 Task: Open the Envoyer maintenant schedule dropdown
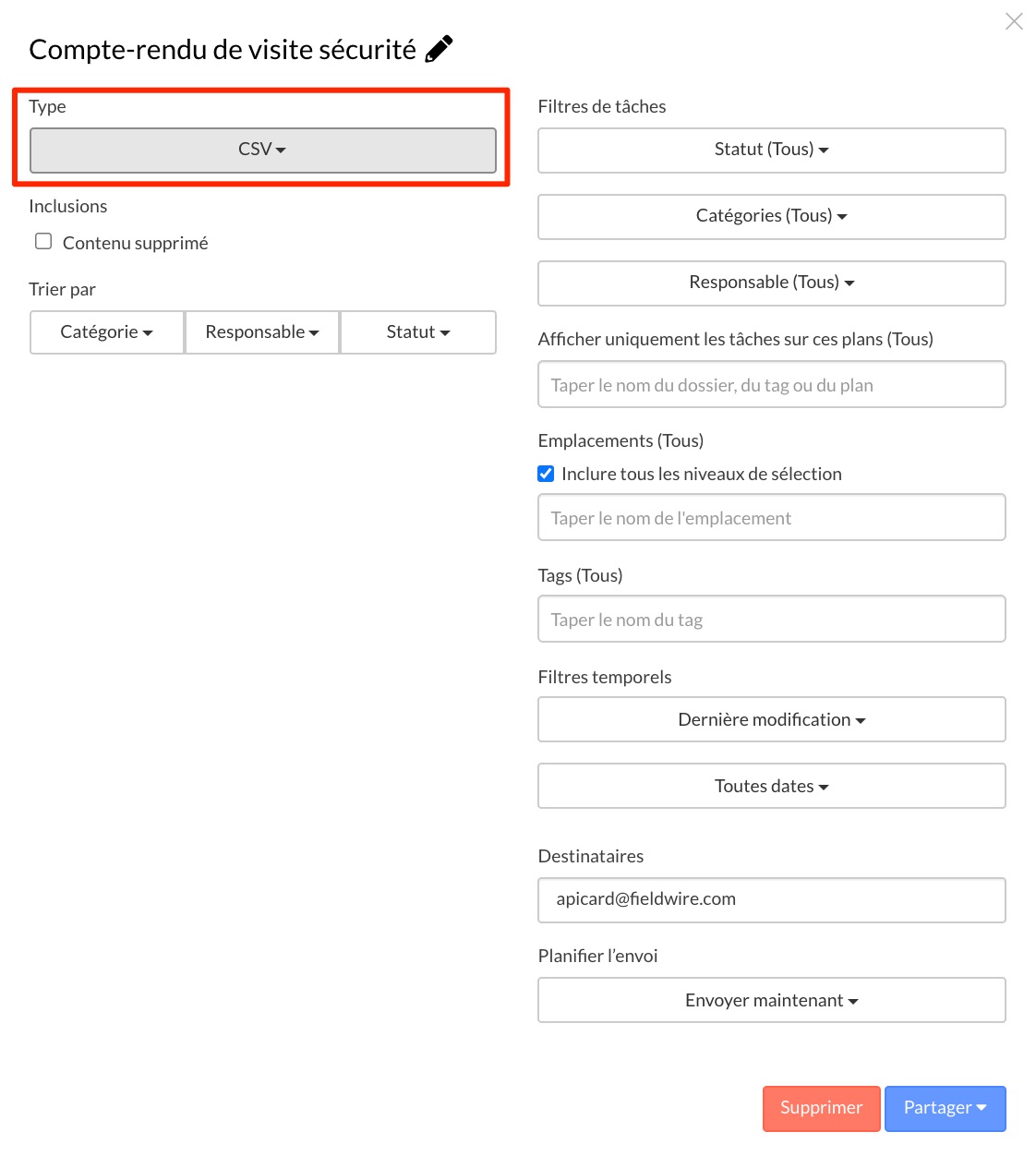[771, 1001]
